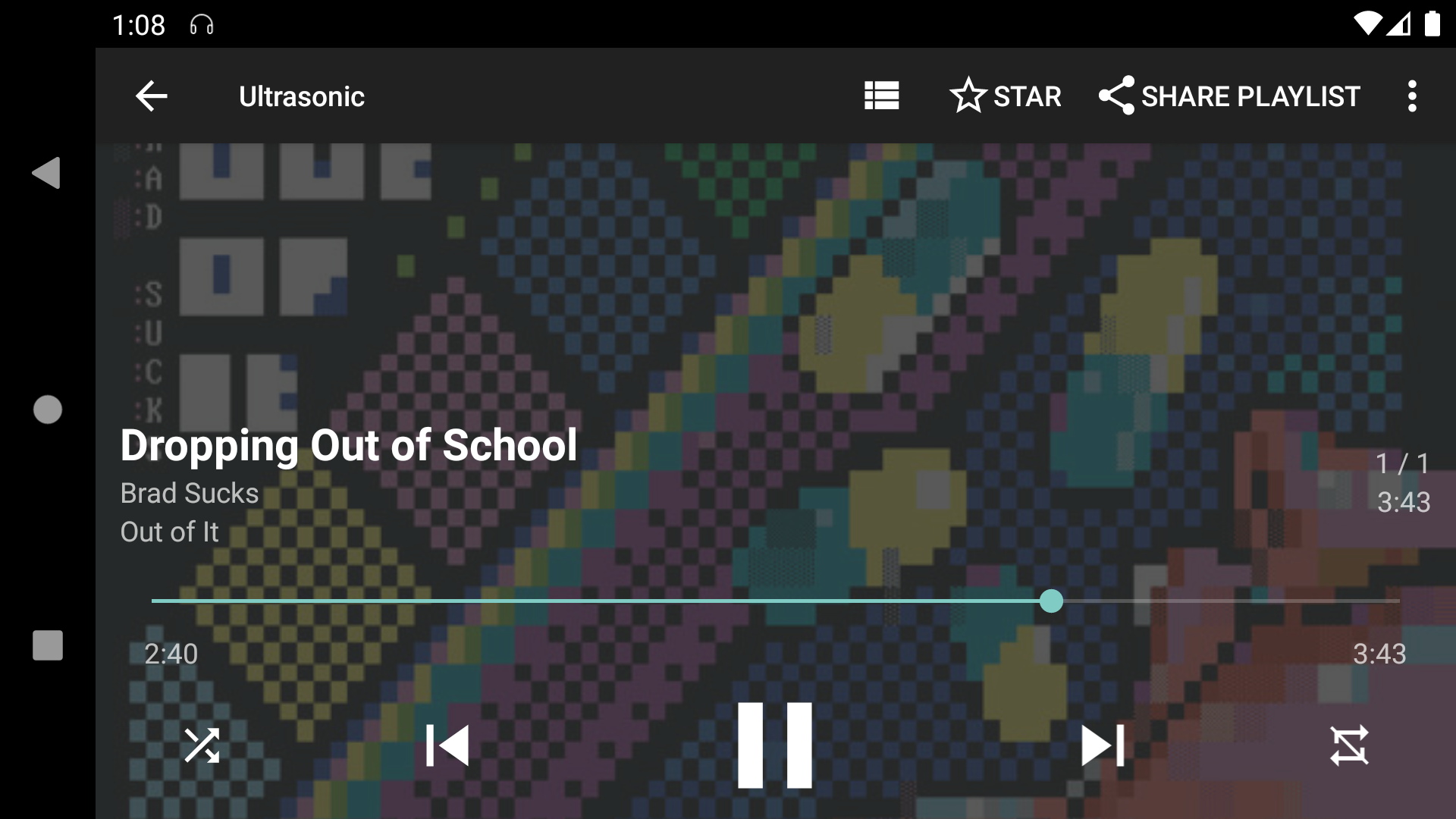
Task: Click the seek bar progress knob
Action: (x=1051, y=601)
